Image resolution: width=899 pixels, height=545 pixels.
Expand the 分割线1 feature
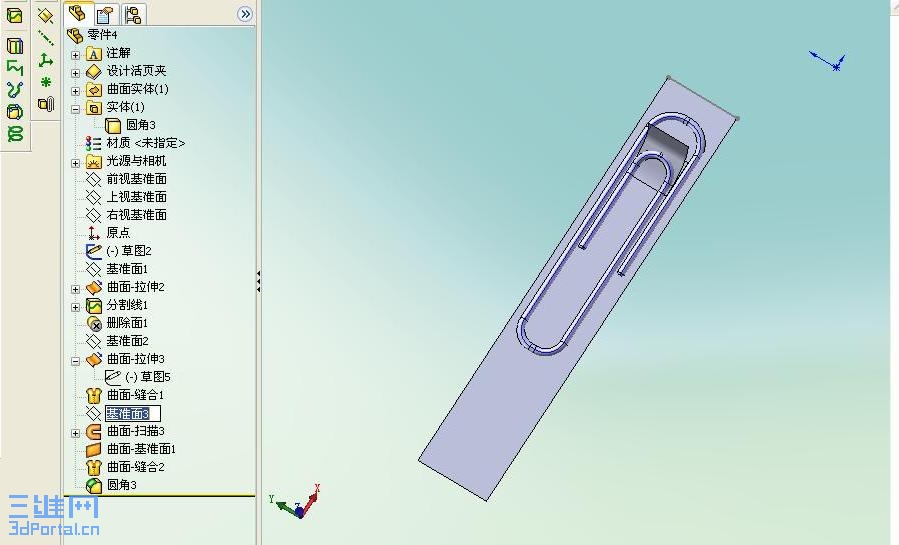(x=75, y=307)
